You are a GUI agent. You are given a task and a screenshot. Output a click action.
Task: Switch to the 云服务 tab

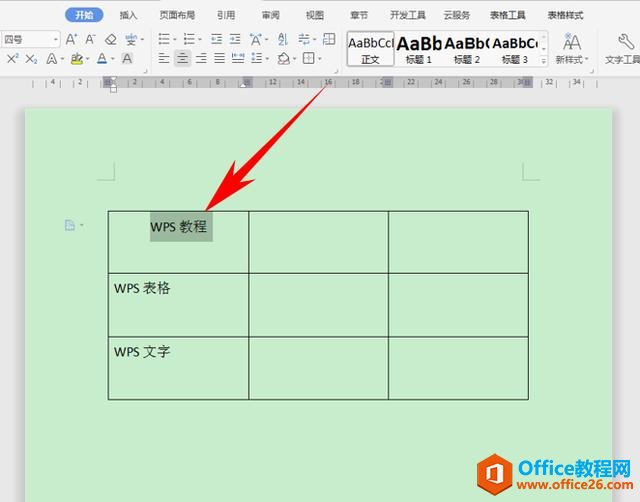pyautogui.click(x=457, y=15)
